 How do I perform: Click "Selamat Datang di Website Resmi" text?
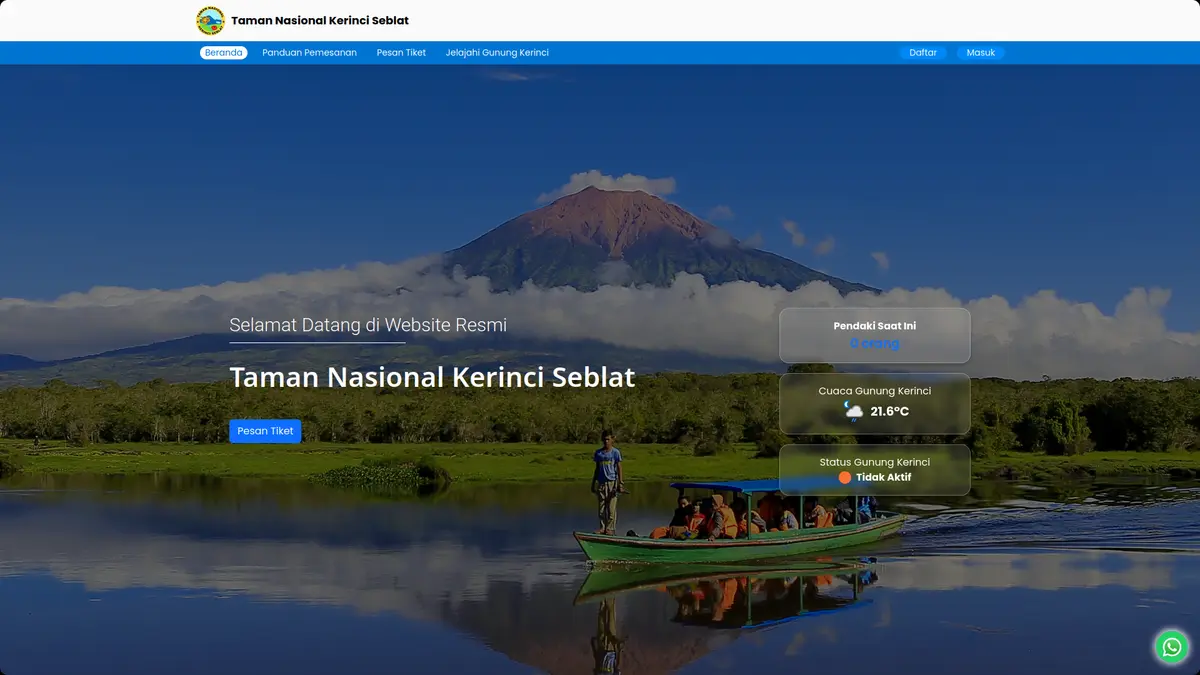point(368,325)
